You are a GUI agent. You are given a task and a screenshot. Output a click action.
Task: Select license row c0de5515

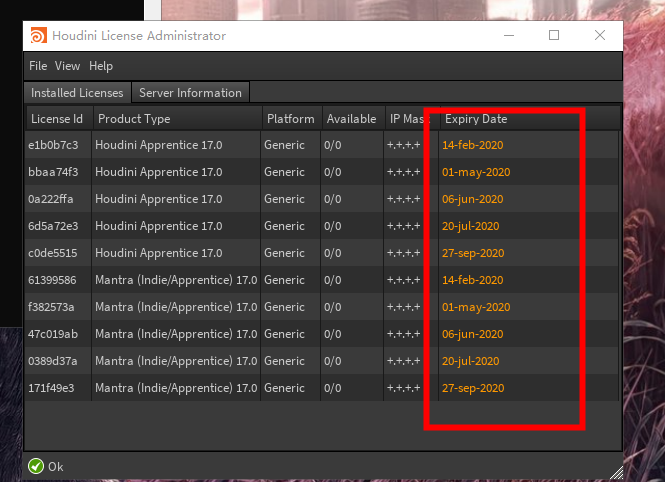pyautogui.click(x=322, y=253)
